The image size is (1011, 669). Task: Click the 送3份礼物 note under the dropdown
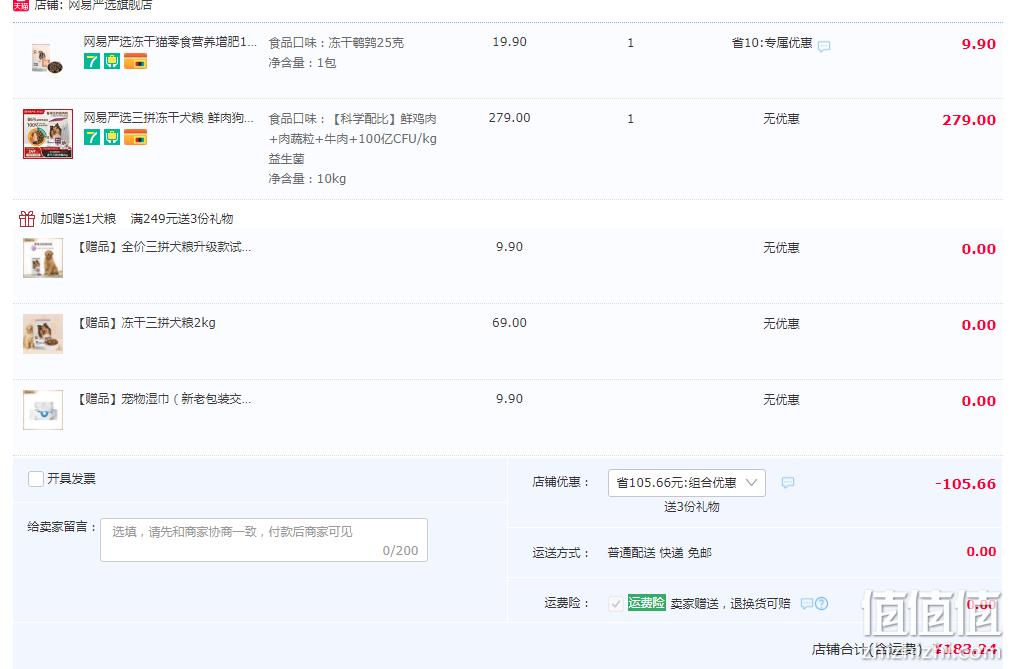tap(692, 507)
